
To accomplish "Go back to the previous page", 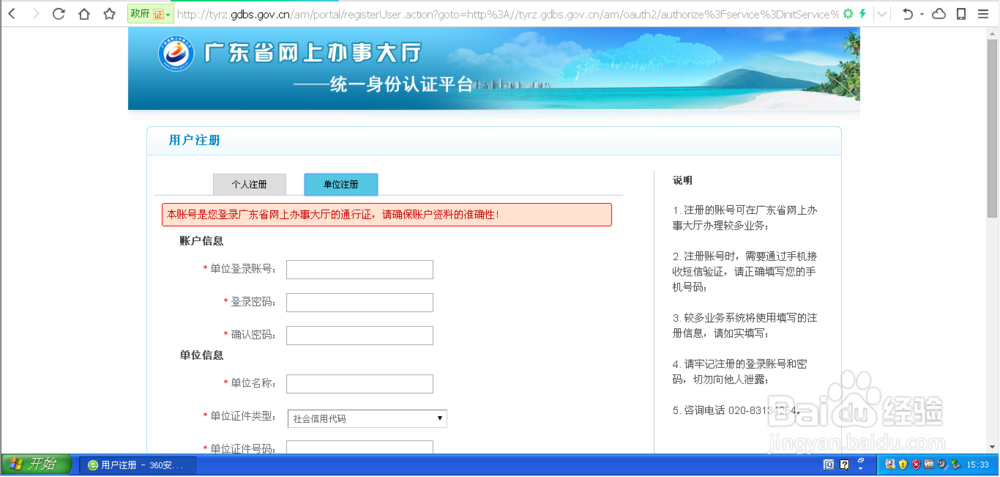I will (x=11, y=13).
